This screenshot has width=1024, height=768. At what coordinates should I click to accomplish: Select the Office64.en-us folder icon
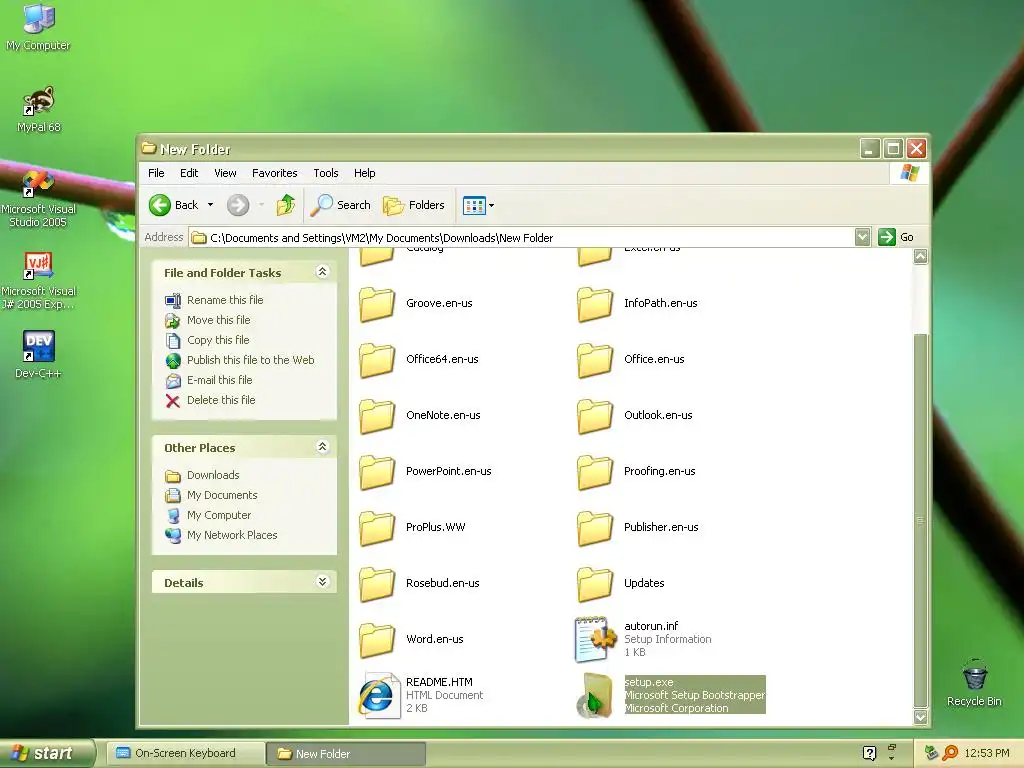377,360
